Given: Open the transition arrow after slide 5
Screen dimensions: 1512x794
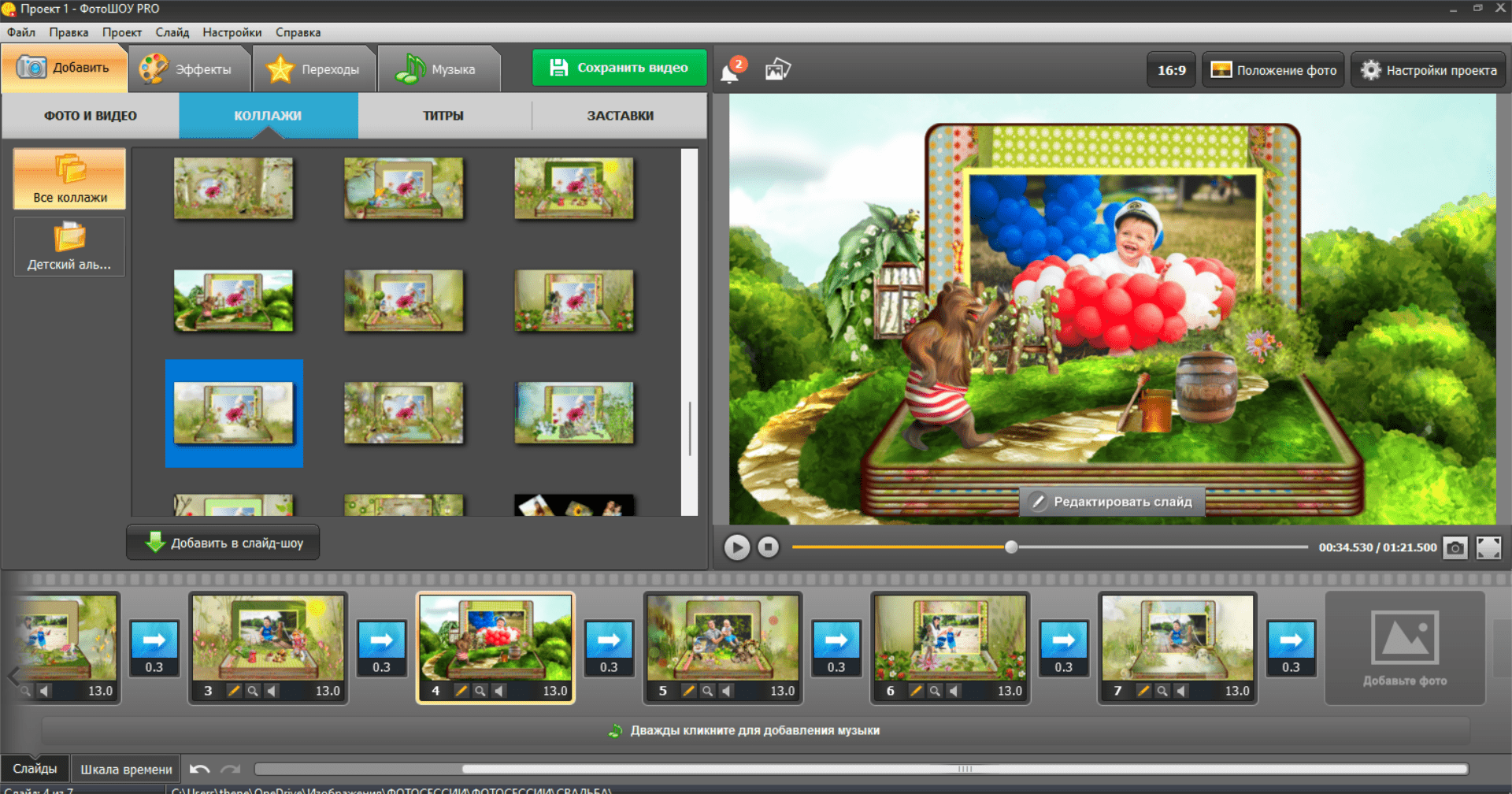Looking at the screenshot, I should point(836,640).
